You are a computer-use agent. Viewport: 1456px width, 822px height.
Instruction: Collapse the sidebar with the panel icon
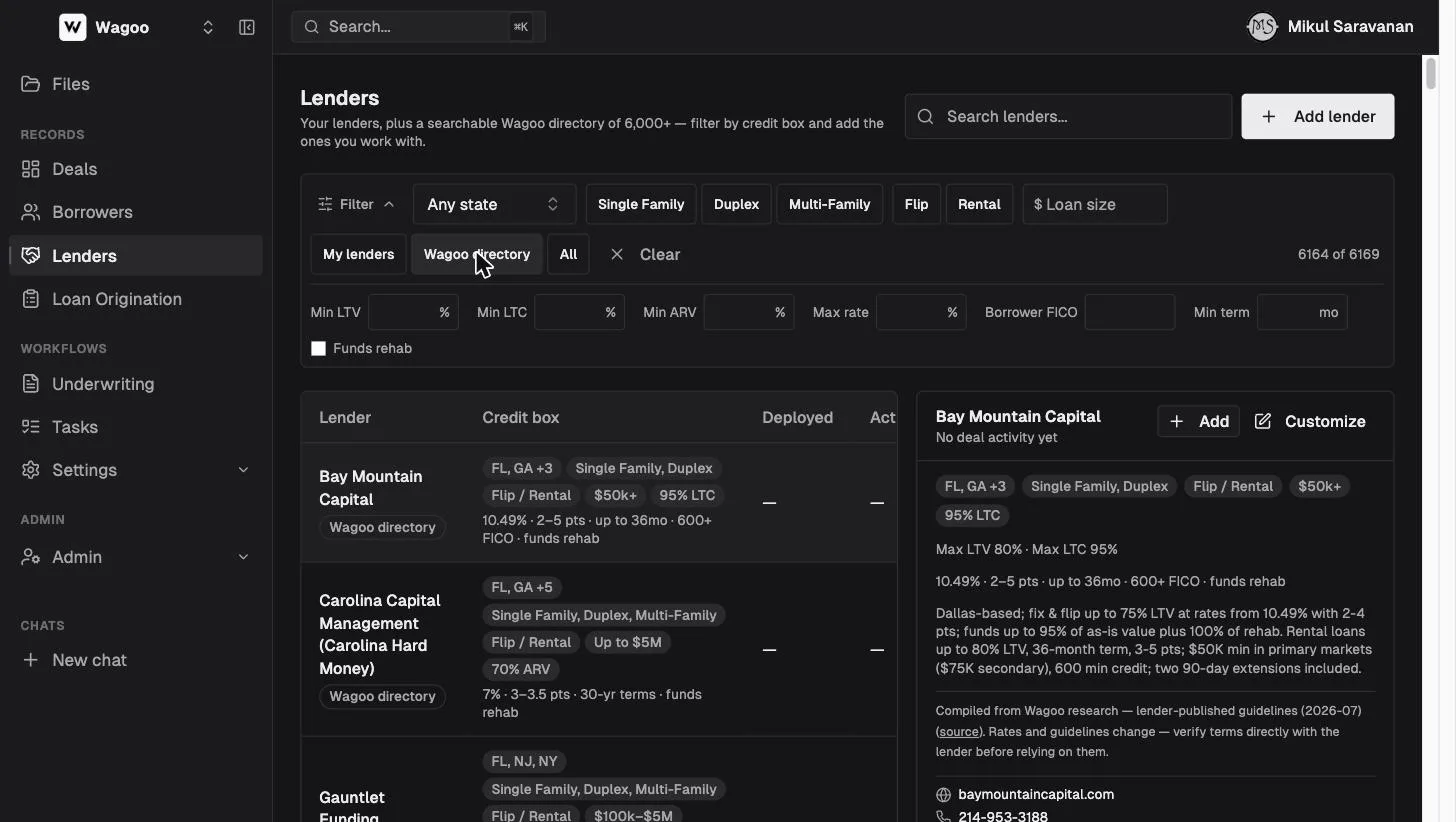(x=247, y=27)
